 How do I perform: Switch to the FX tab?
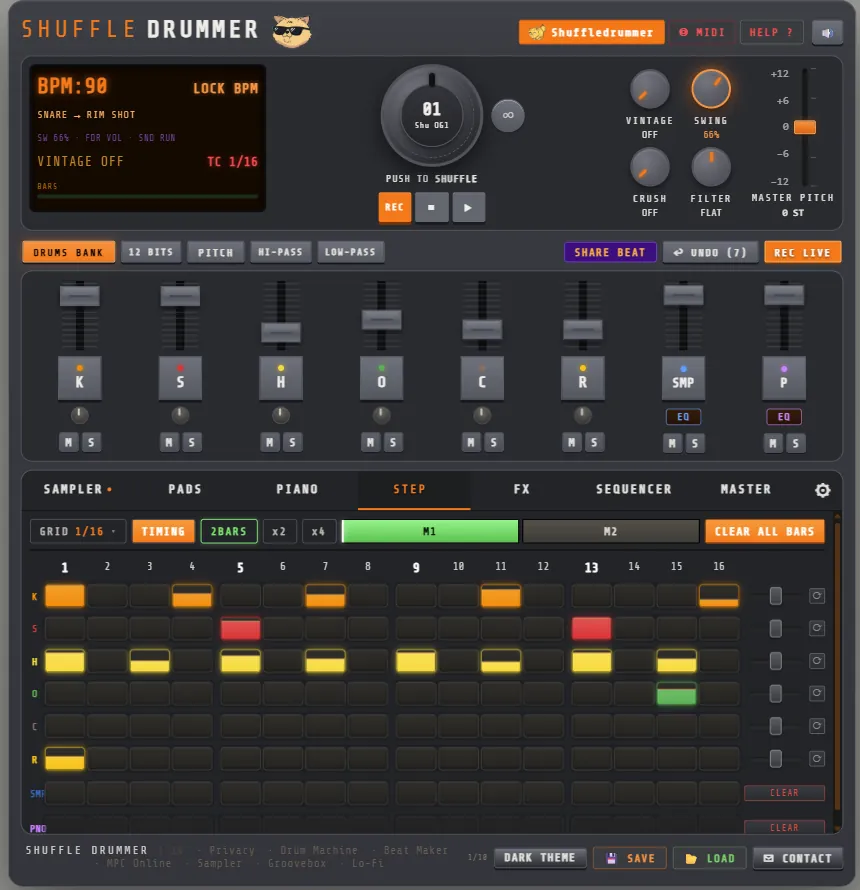[522, 489]
